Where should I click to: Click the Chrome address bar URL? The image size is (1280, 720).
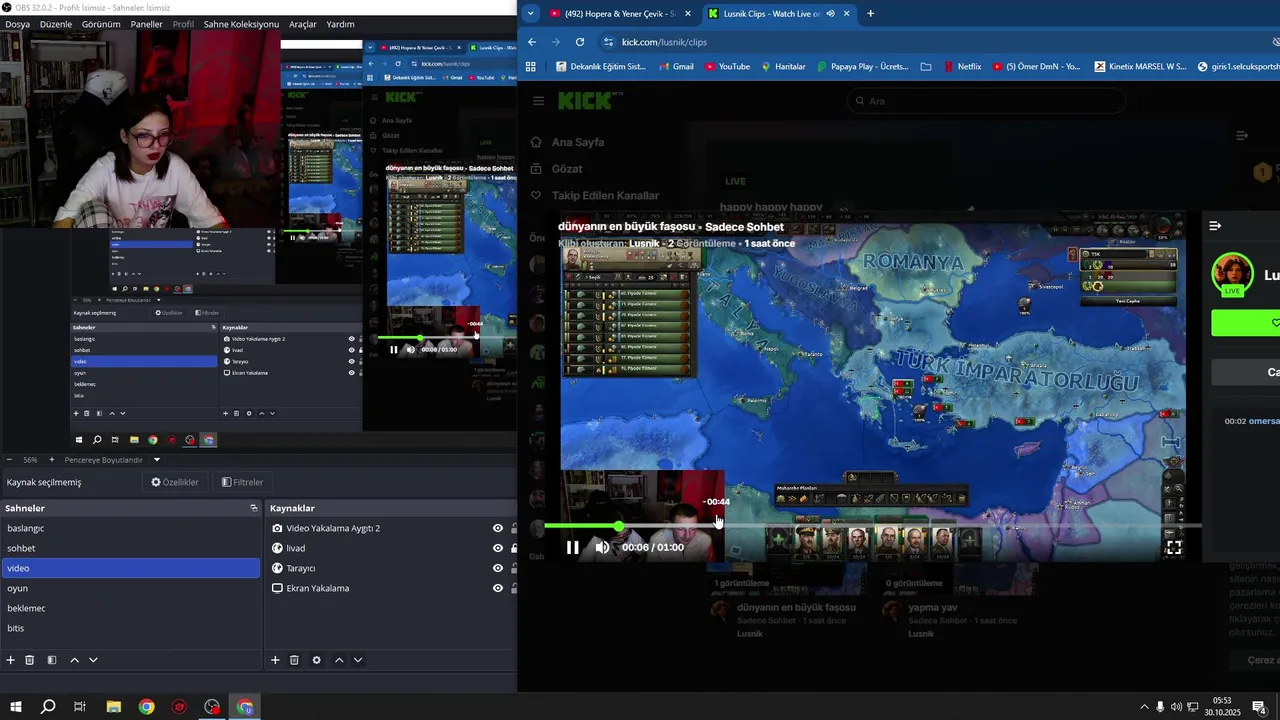click(x=664, y=42)
